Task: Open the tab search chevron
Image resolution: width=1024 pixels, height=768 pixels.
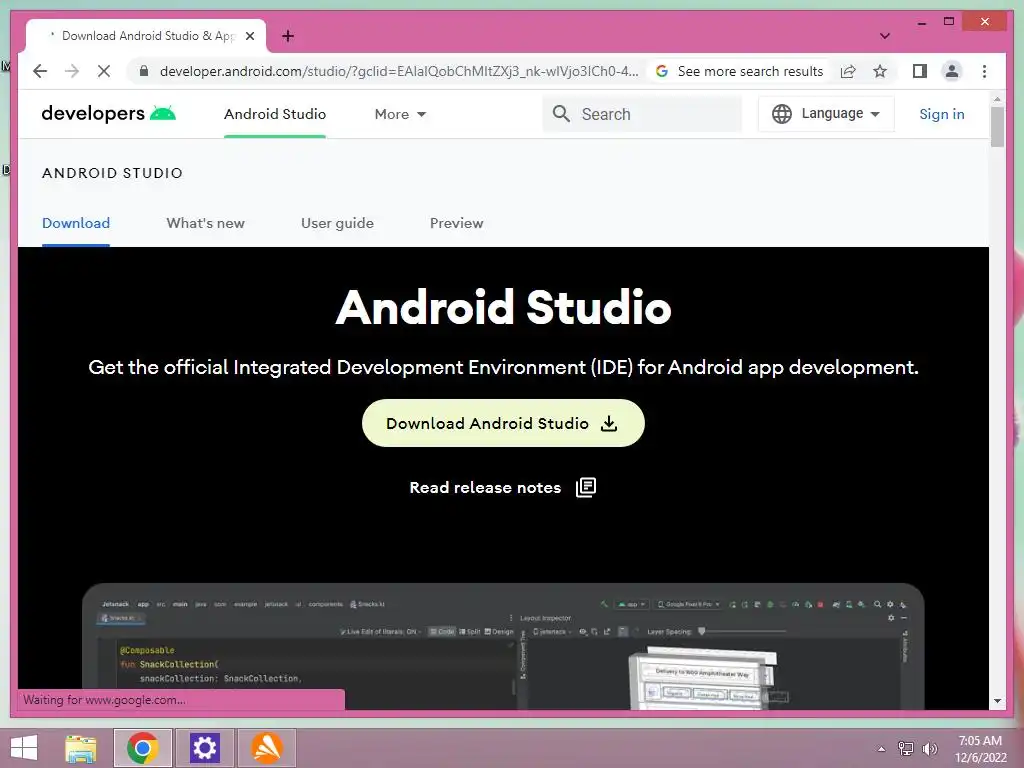Action: click(x=884, y=36)
